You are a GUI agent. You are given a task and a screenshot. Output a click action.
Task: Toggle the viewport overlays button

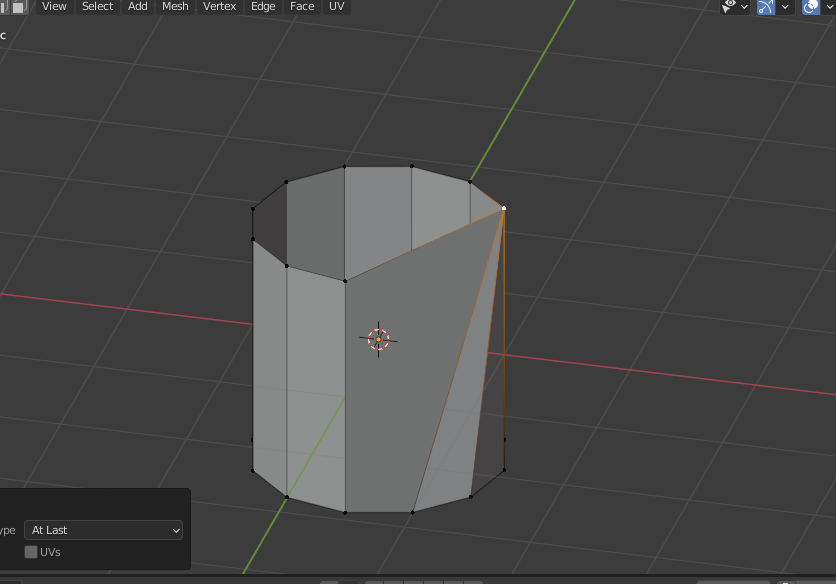click(811, 6)
